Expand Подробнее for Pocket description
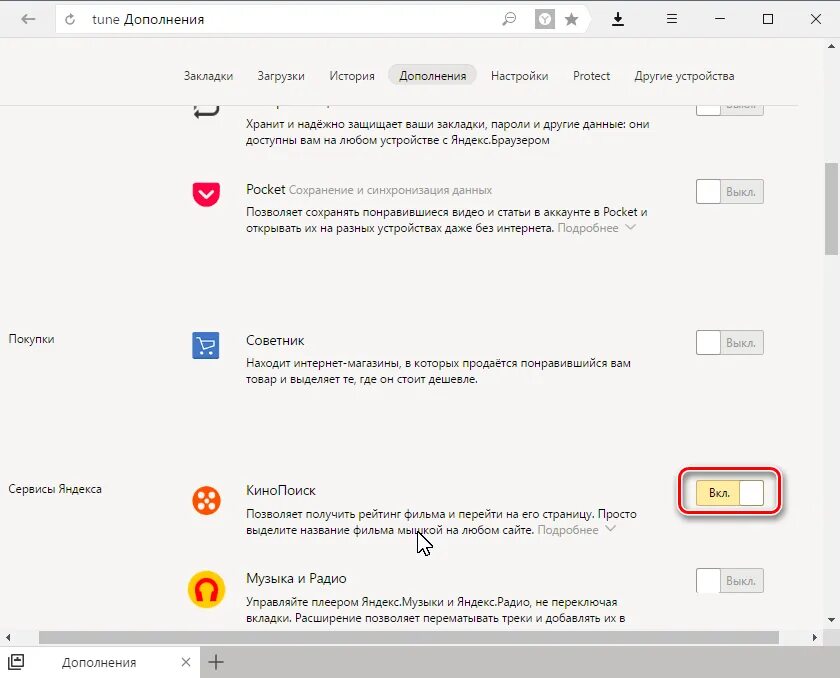Viewport: 840px width, 678px height. tap(596, 228)
